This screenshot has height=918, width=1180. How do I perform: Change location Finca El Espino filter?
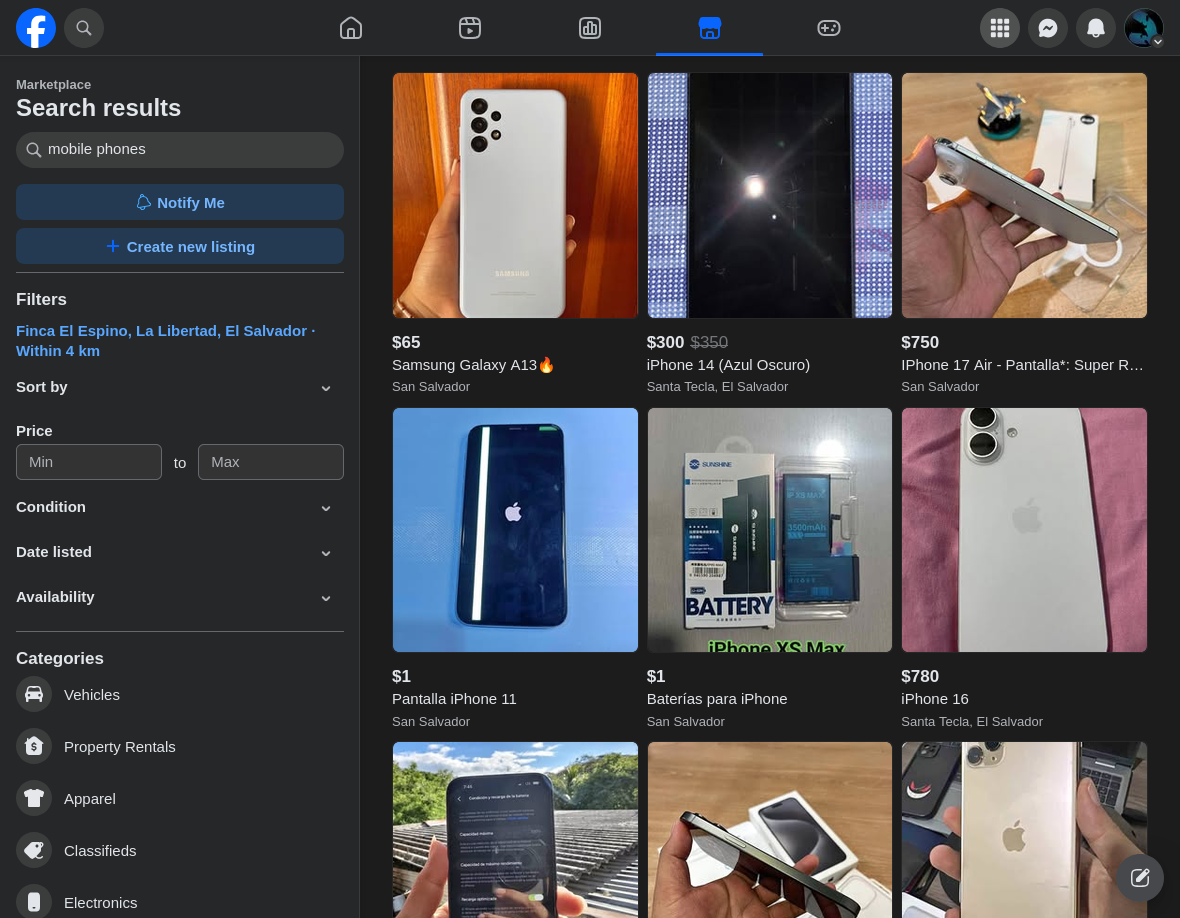166,341
